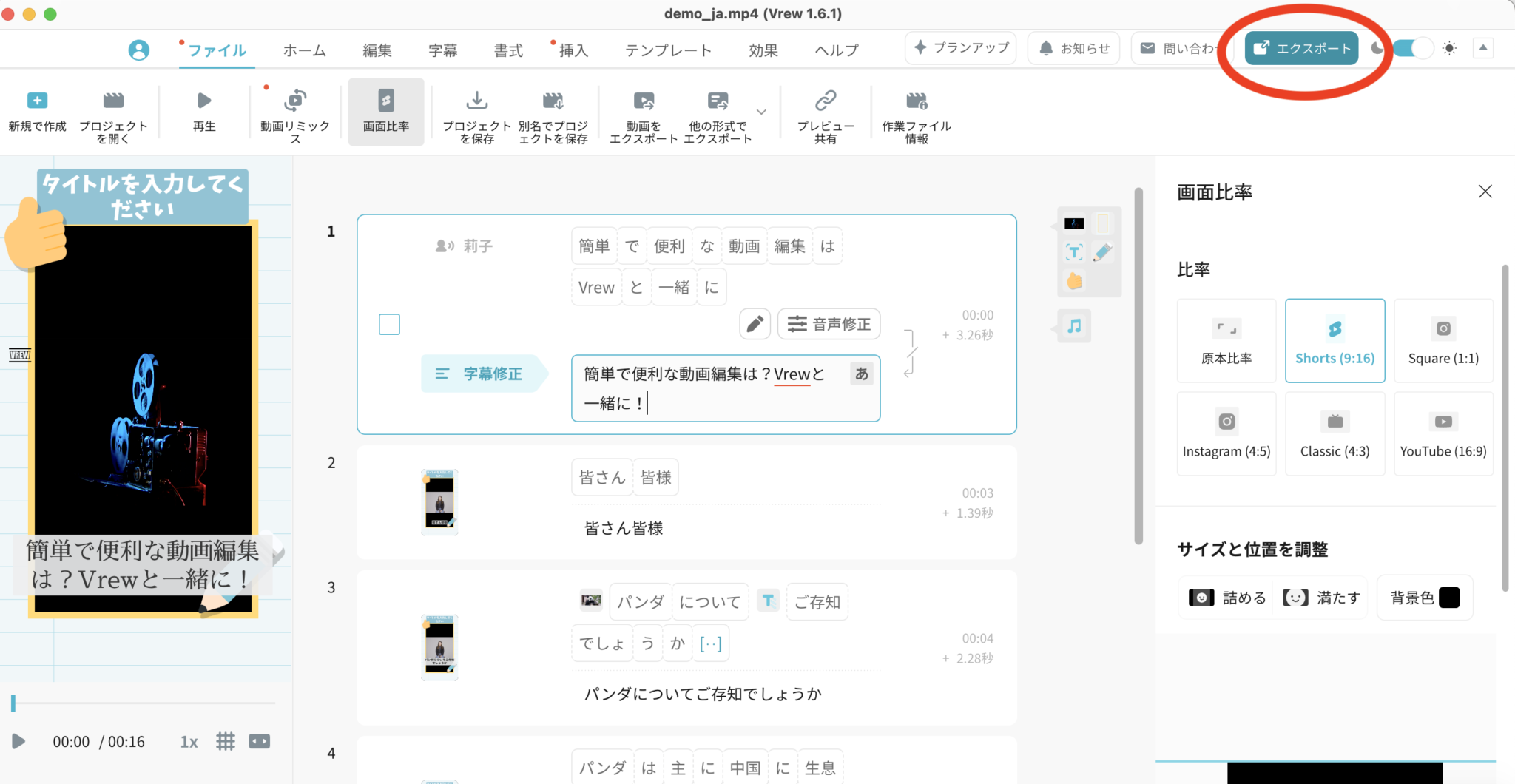This screenshot has width=1515, height=784.
Task: Click the text box icon beside clip 1
Action: tap(1074, 252)
